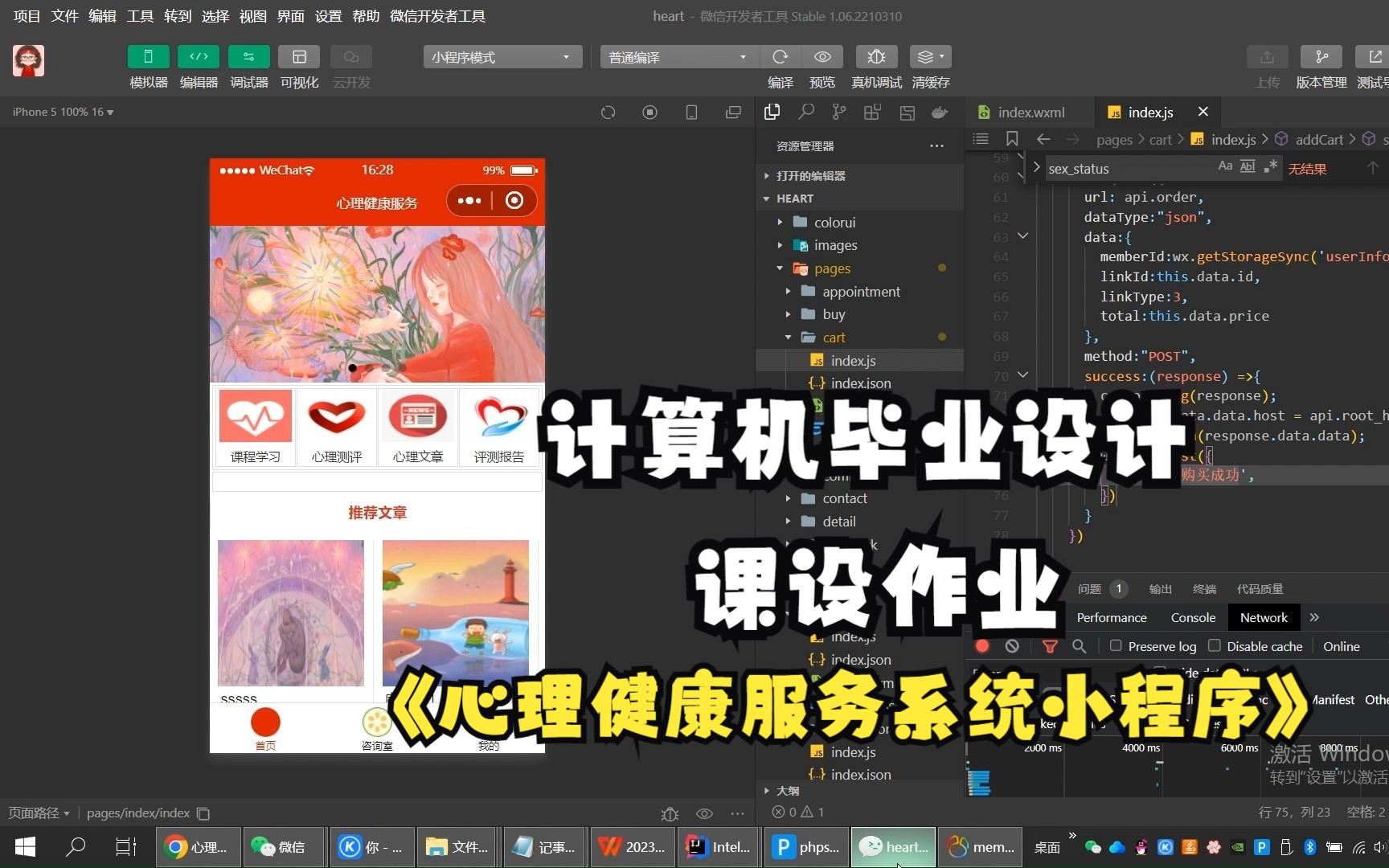
Task: Click the simulator phone device icon
Action: point(691,113)
